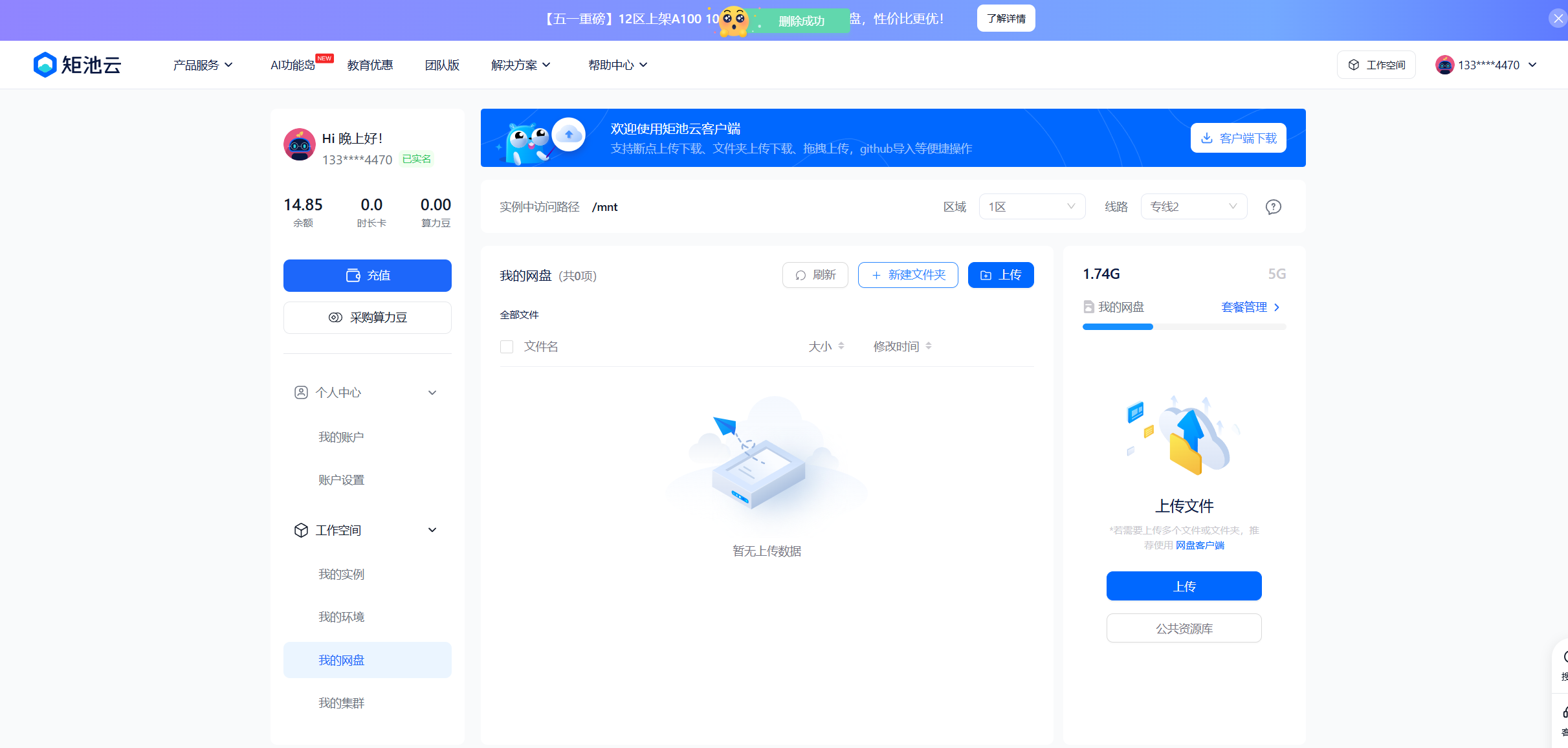Open 我的实例 in the sidebar
The image size is (1568, 748).
341,575
